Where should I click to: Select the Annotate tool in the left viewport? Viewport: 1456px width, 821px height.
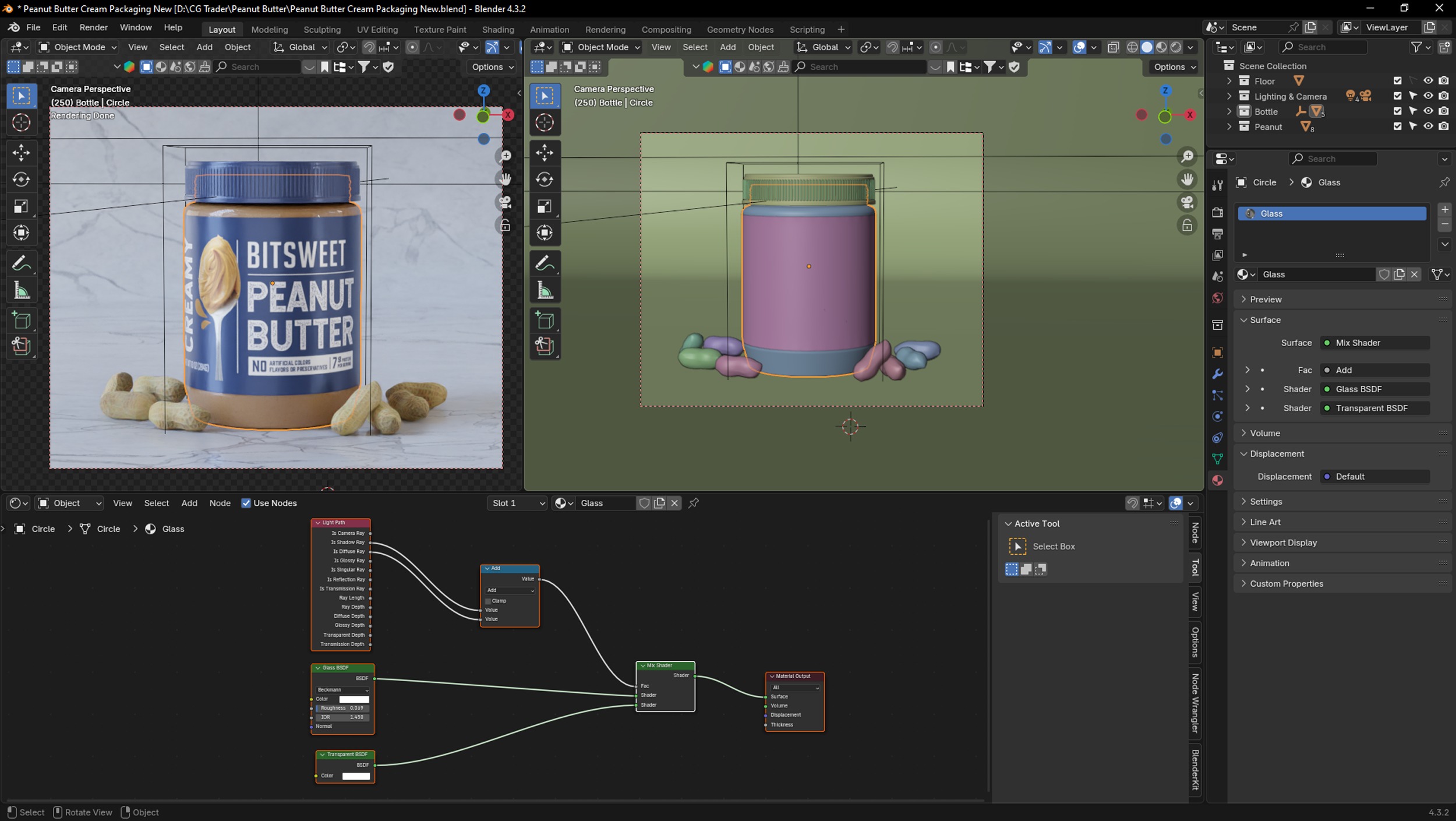22,264
